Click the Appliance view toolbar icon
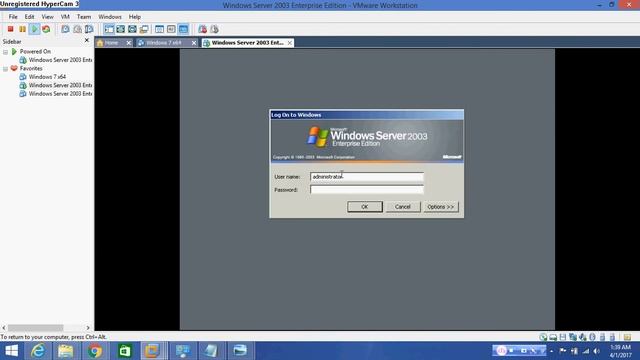640x360 pixels. click(x=171, y=29)
